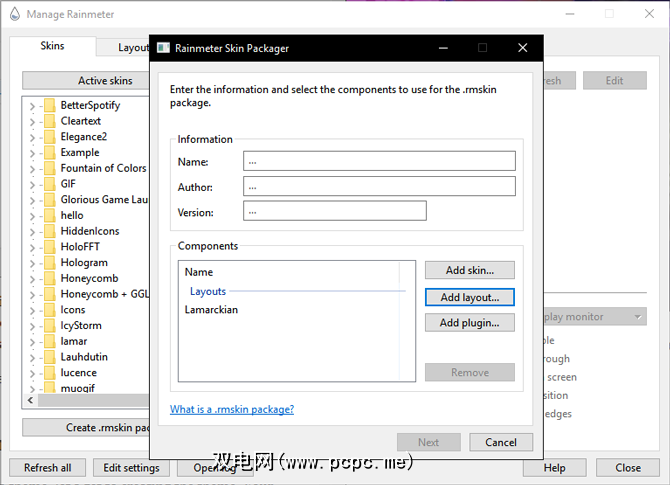Screen dimensions: 670x485
Task: Click the Elegance2 folder icon
Action: click(50, 137)
